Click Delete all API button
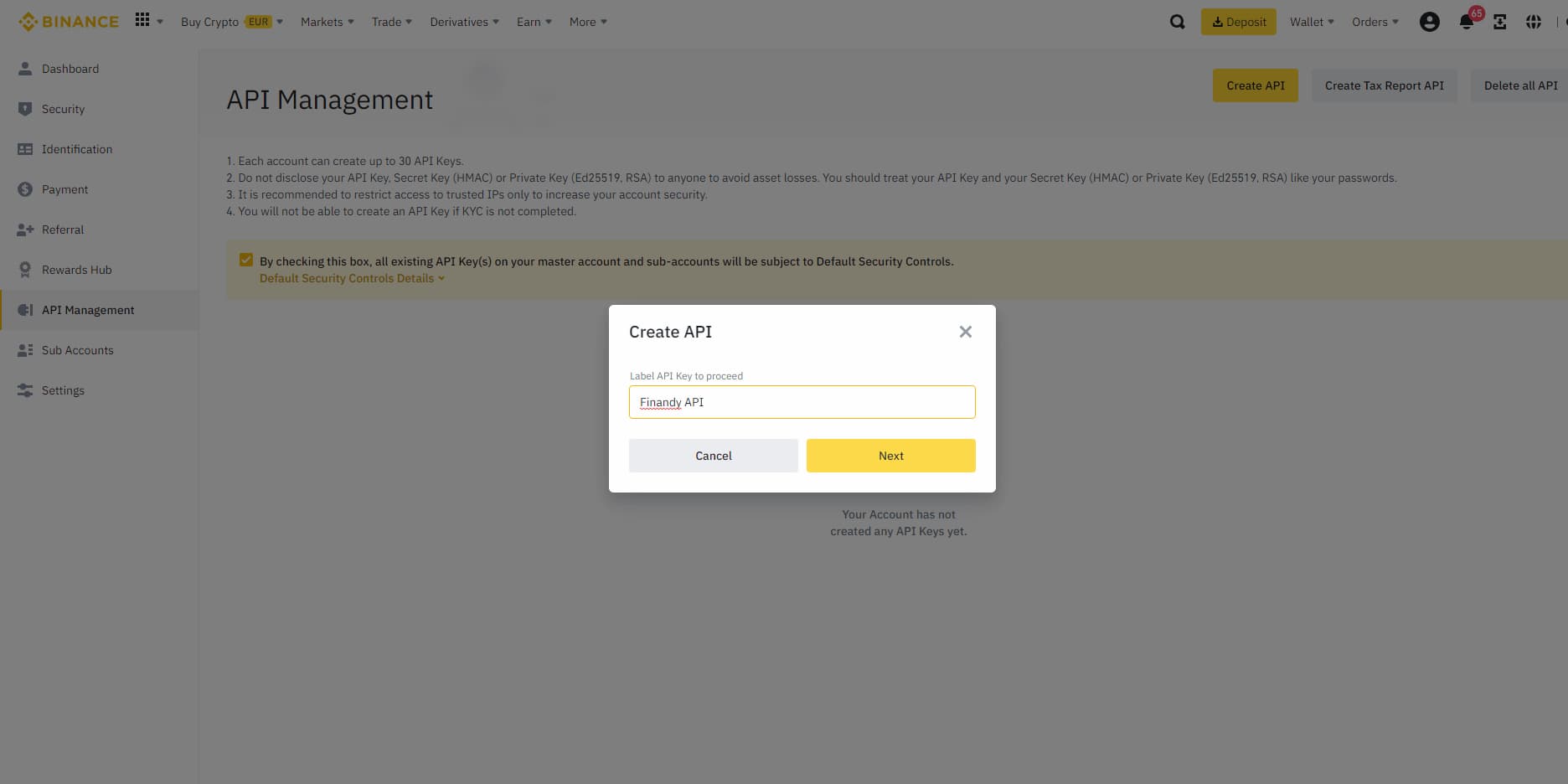Viewport: 1568px width, 784px height. coord(1519,85)
